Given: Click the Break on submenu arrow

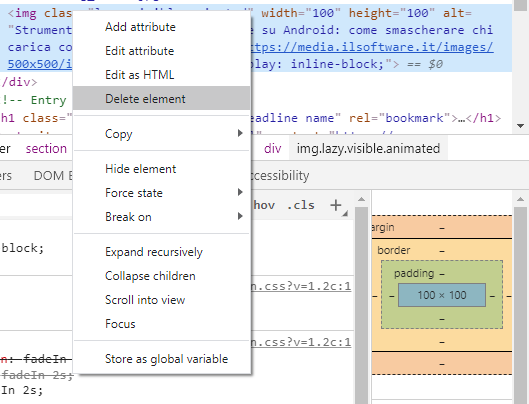Looking at the screenshot, I should pos(240,216).
